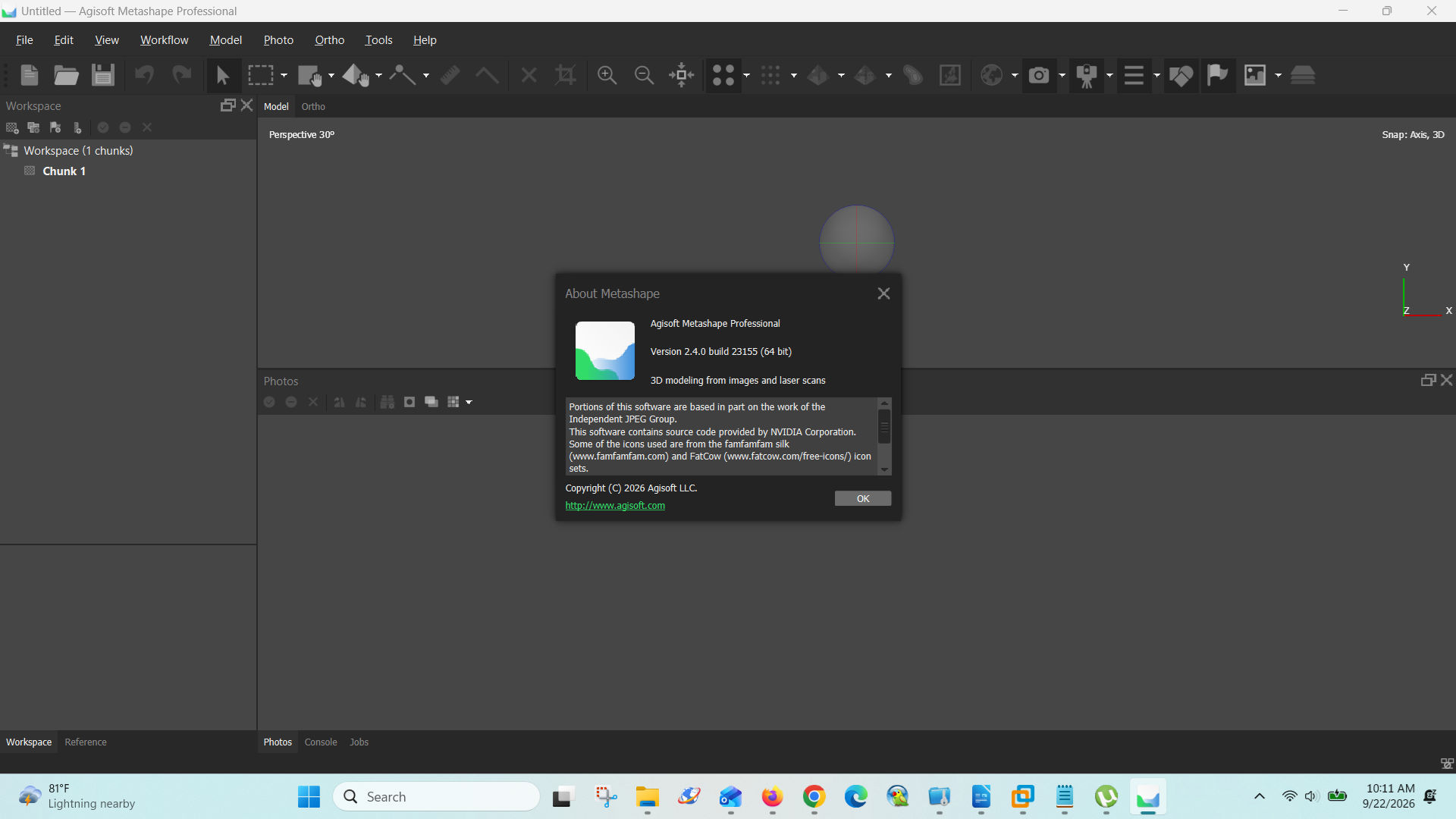Select Chunk 1 in the Workspace tree
1456x819 pixels.
point(64,171)
